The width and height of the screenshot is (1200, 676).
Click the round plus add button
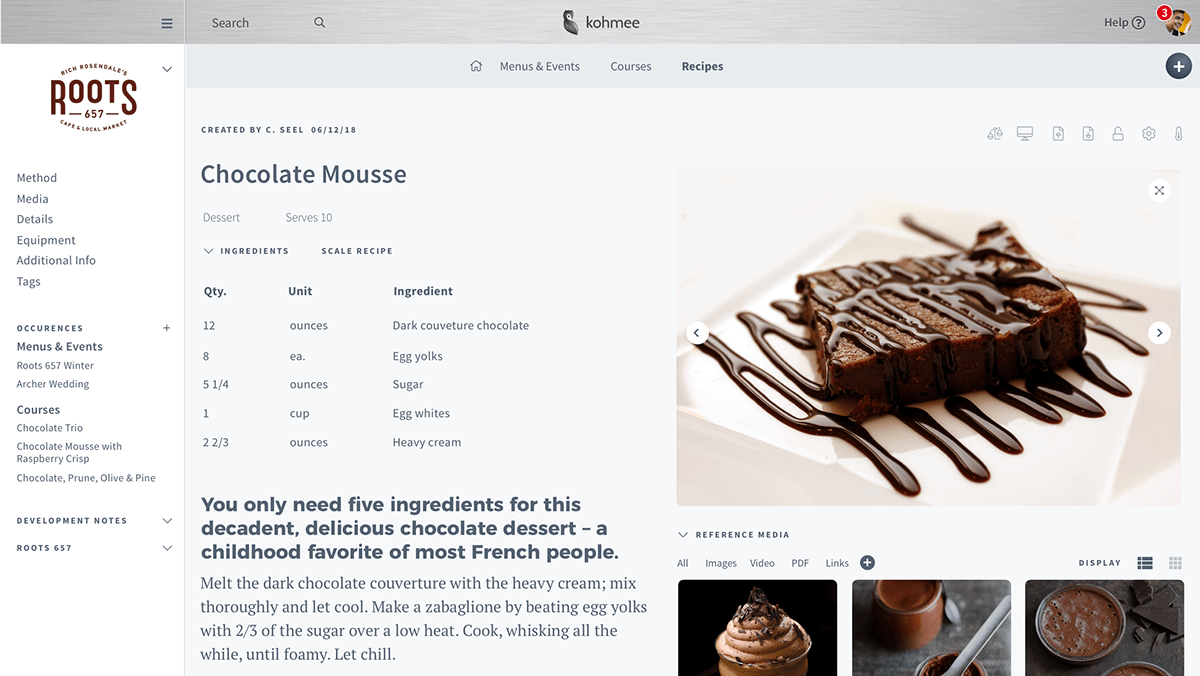click(x=1178, y=66)
